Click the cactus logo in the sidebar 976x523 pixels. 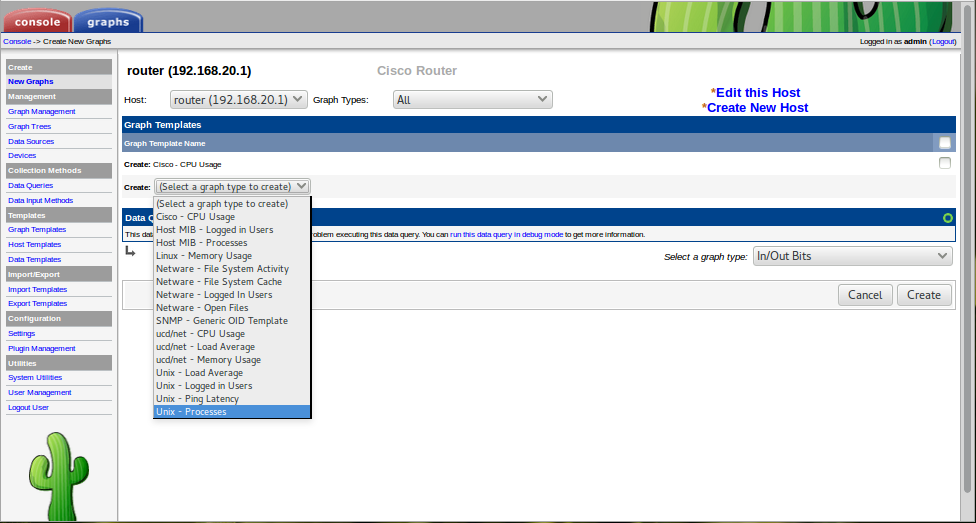58,478
